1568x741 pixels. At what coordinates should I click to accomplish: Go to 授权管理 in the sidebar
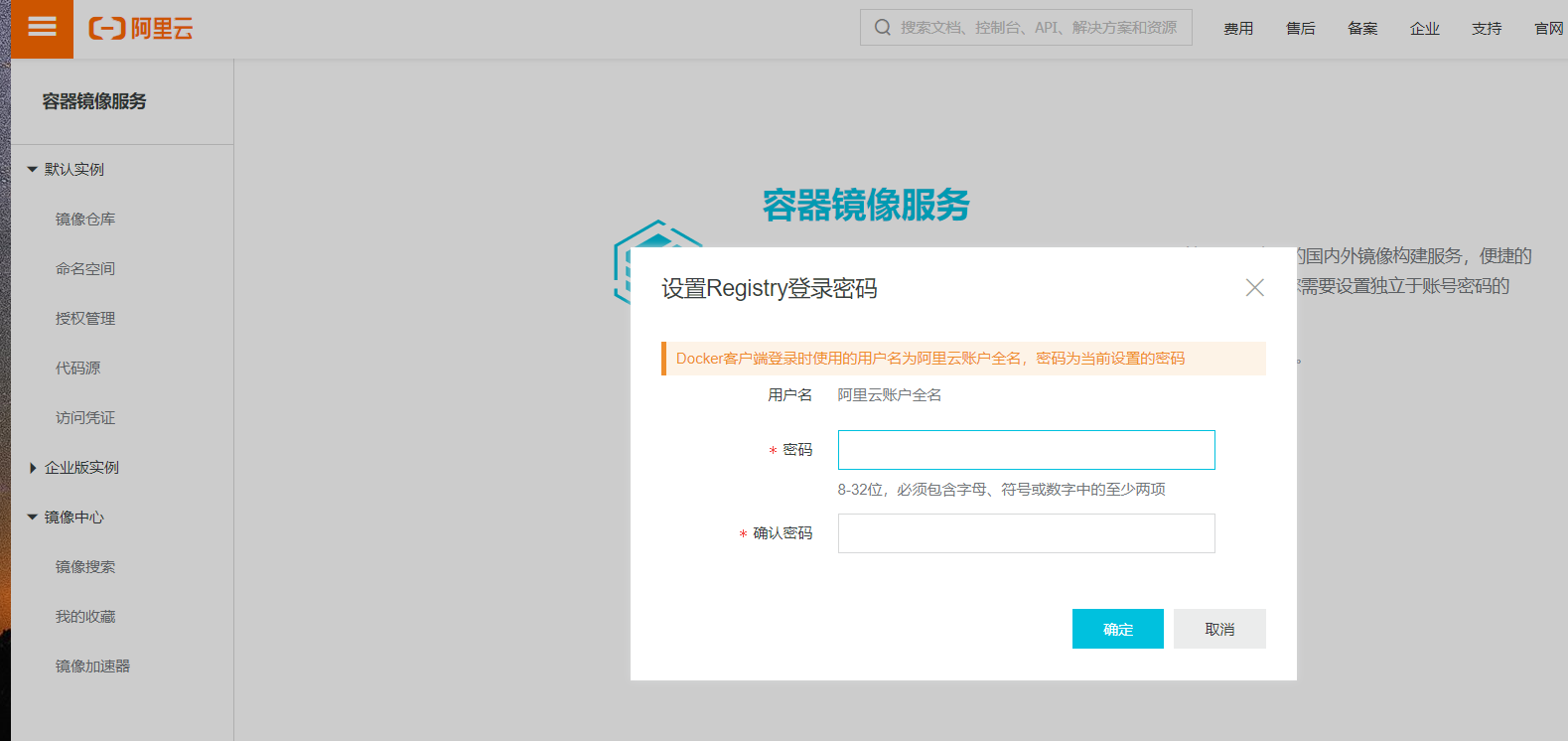point(85,319)
